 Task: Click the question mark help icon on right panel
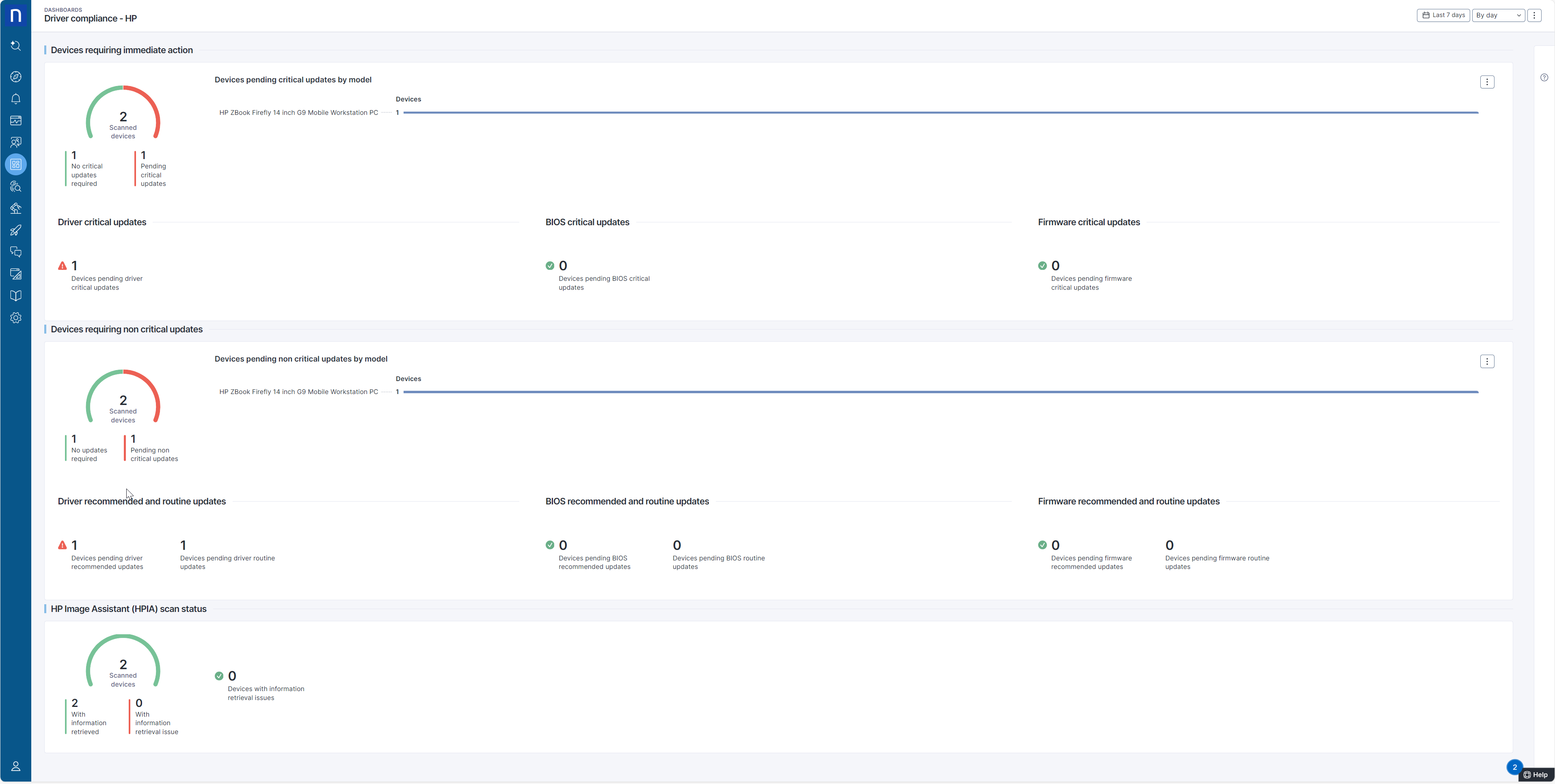pos(1544,77)
